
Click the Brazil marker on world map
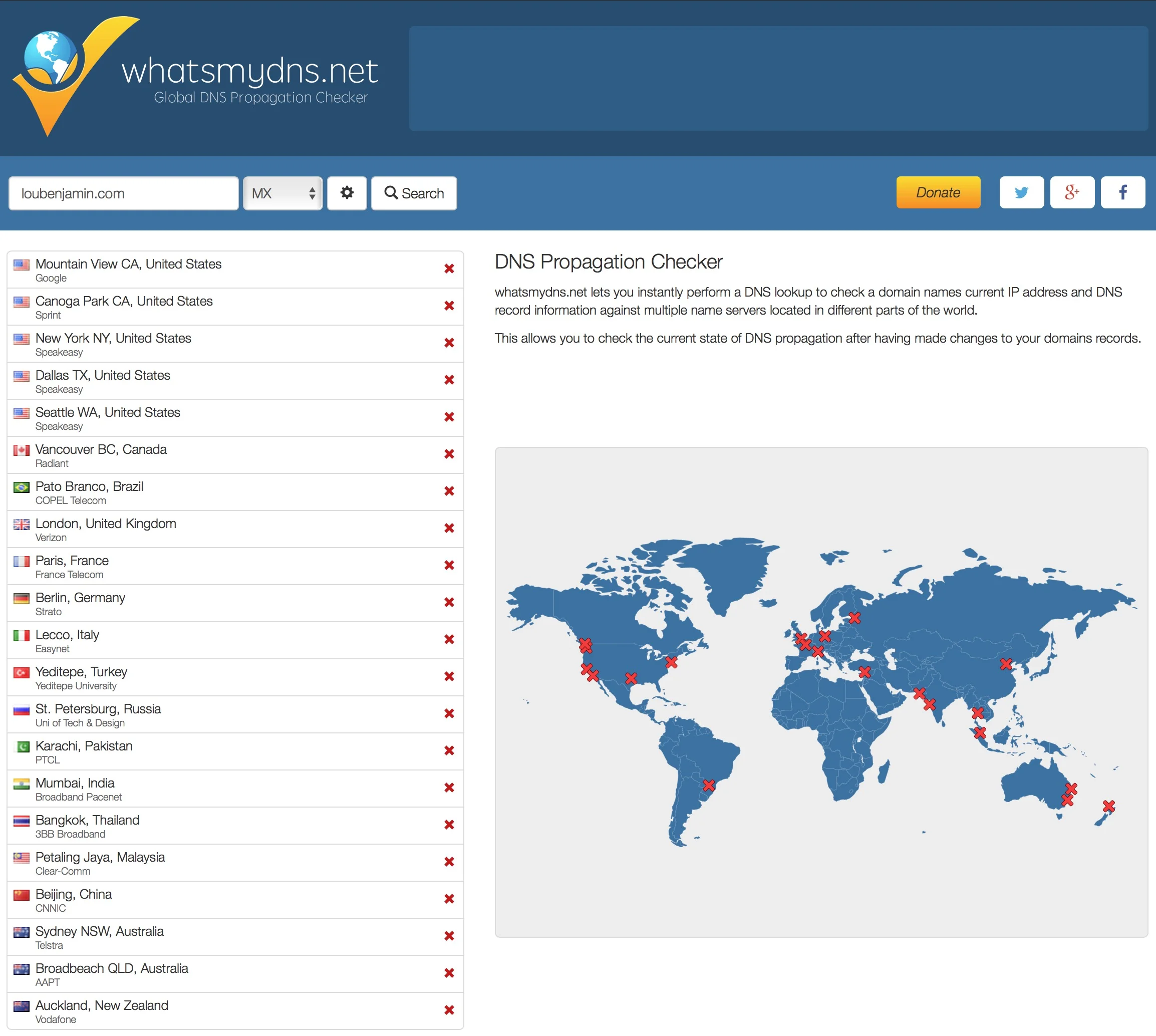coord(709,786)
